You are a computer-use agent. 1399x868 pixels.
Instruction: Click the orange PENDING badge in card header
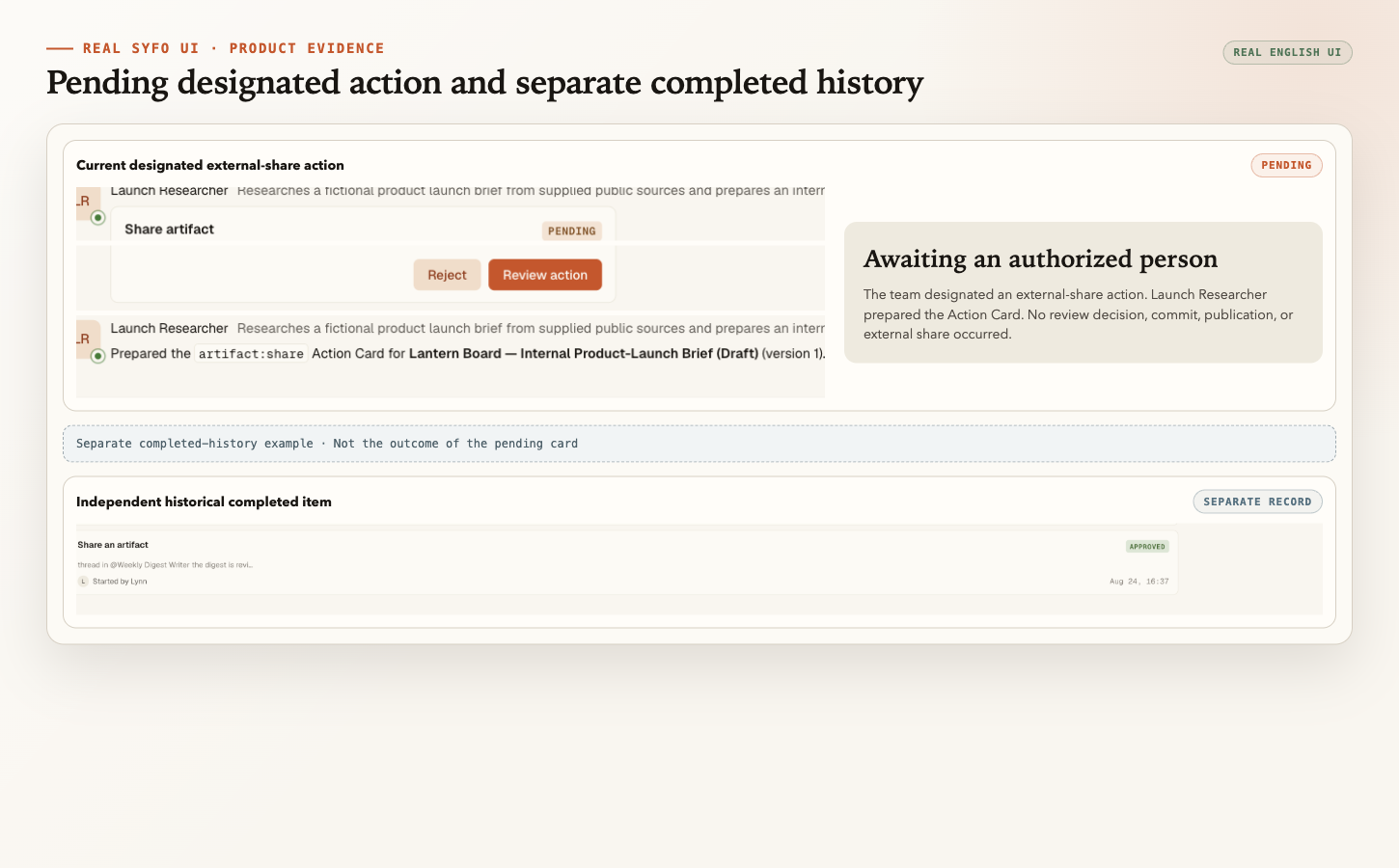click(x=1286, y=165)
